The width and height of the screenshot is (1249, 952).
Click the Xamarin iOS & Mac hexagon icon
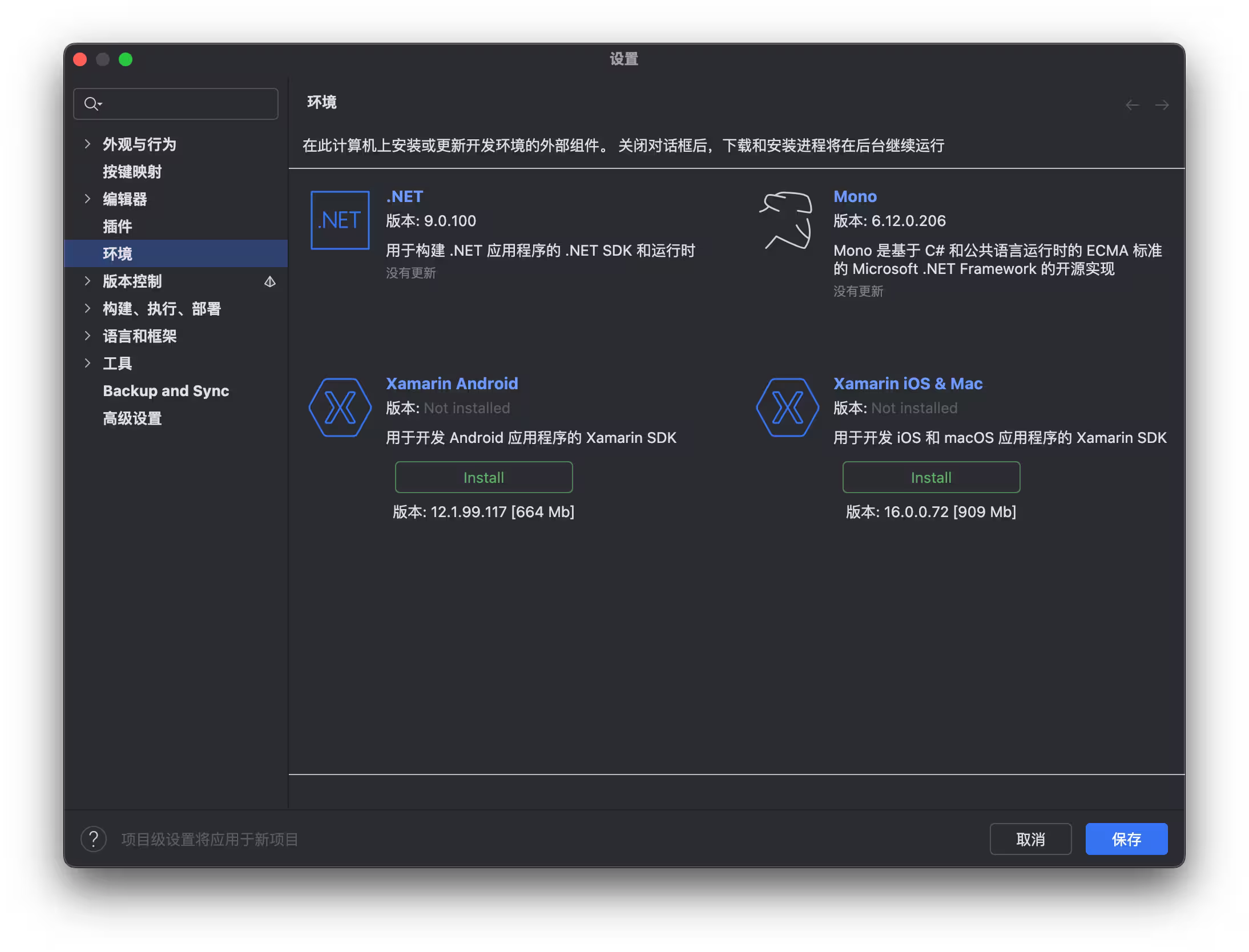(x=787, y=408)
